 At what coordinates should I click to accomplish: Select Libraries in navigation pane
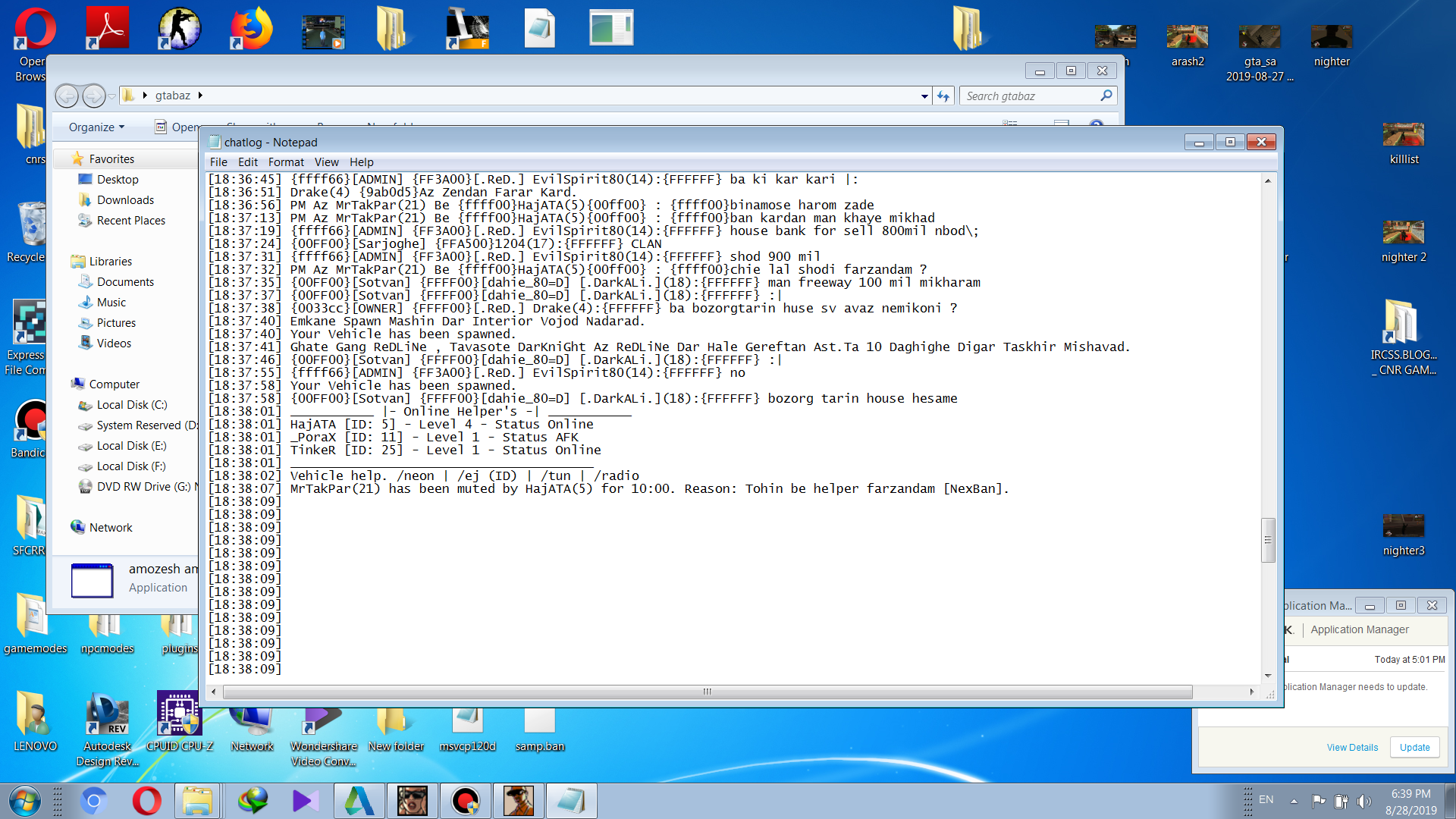(x=110, y=262)
